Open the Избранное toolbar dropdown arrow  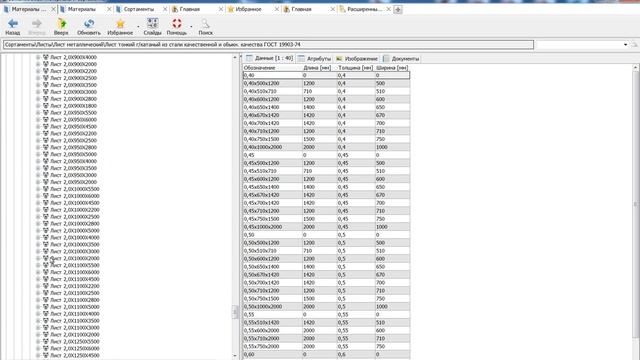click(138, 27)
